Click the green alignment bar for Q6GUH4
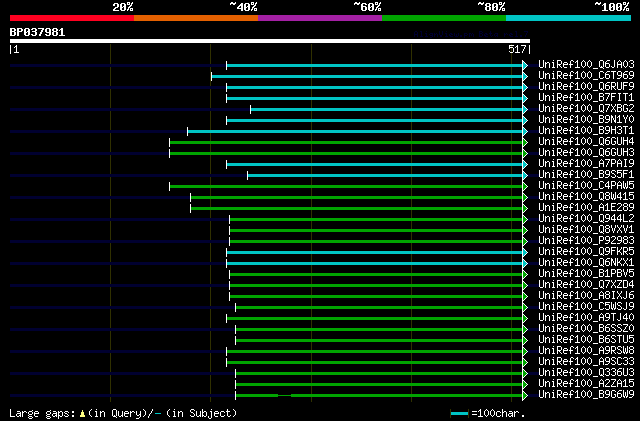Image resolution: width=640 pixels, height=421 pixels. click(346, 143)
